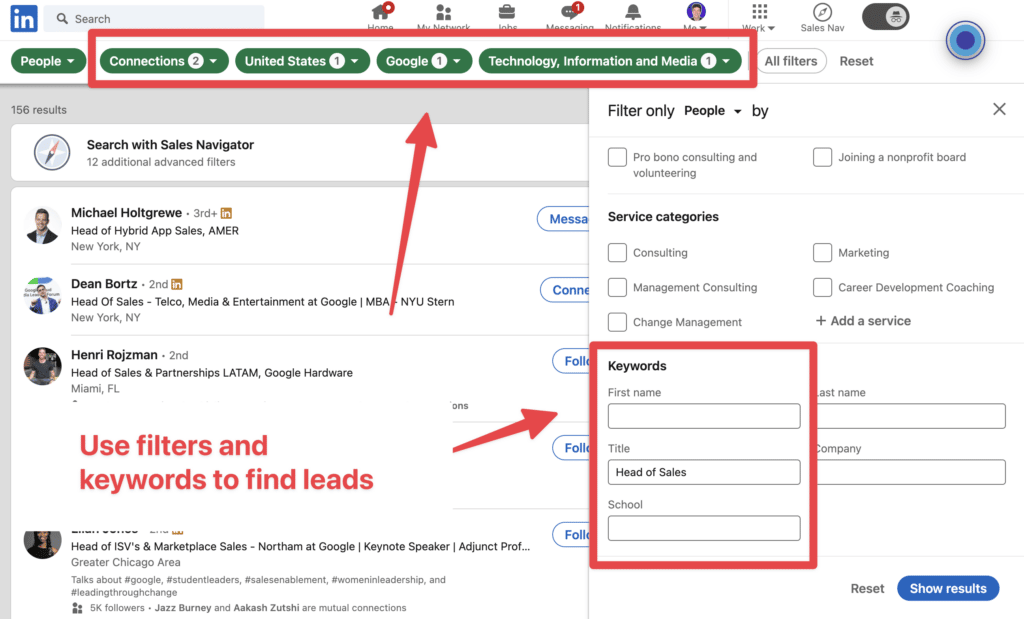Open Michael Holtgrewe's profile photo
Image resolution: width=1024 pixels, height=619 pixels.
pos(42,225)
